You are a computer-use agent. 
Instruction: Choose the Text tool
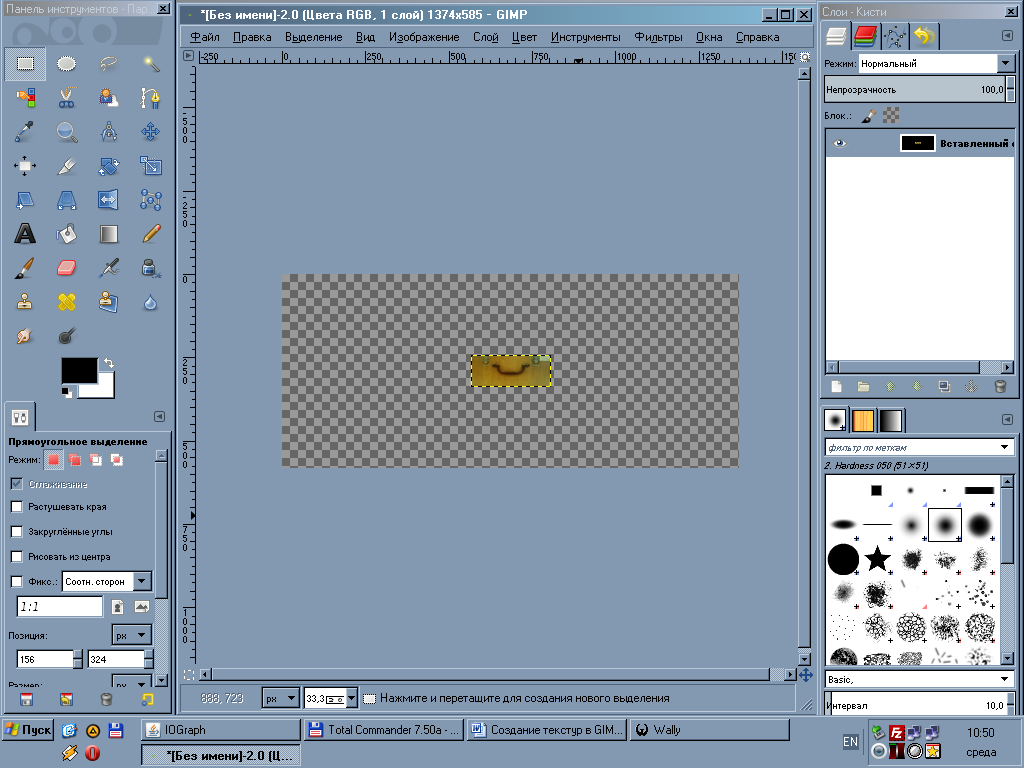pos(25,234)
